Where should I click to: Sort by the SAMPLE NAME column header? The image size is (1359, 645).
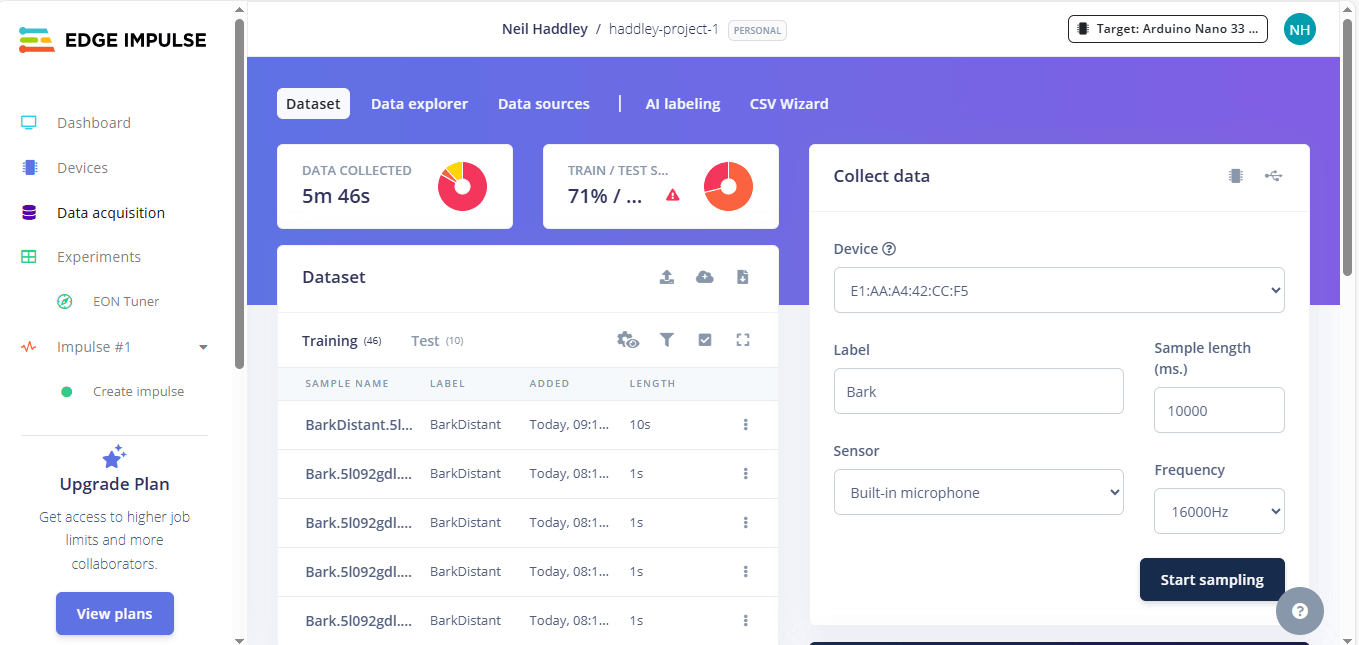pyautogui.click(x=347, y=384)
